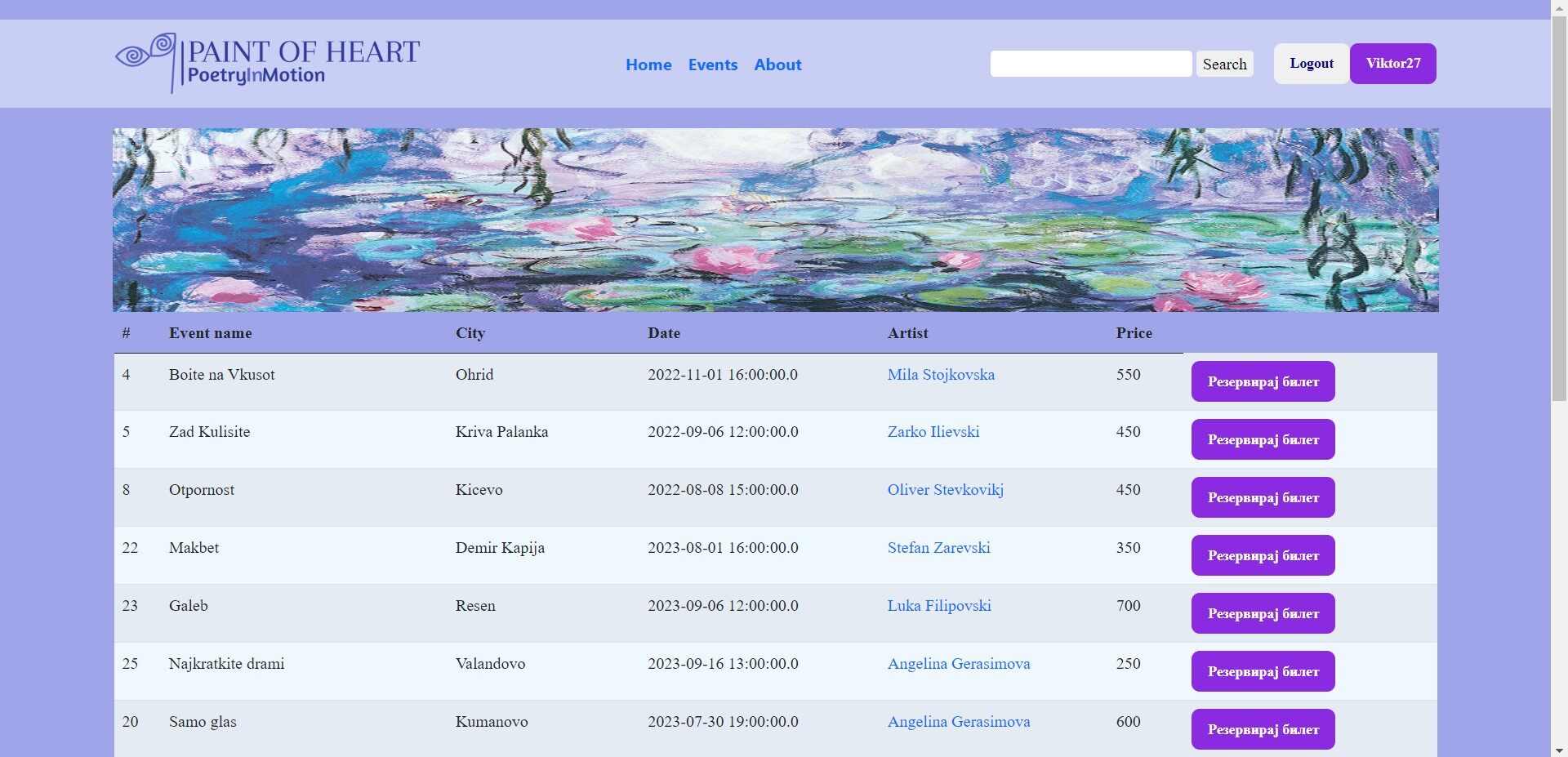View Luka Filipovski's artist profile
The height and width of the screenshot is (757, 1568).
[x=939, y=606]
